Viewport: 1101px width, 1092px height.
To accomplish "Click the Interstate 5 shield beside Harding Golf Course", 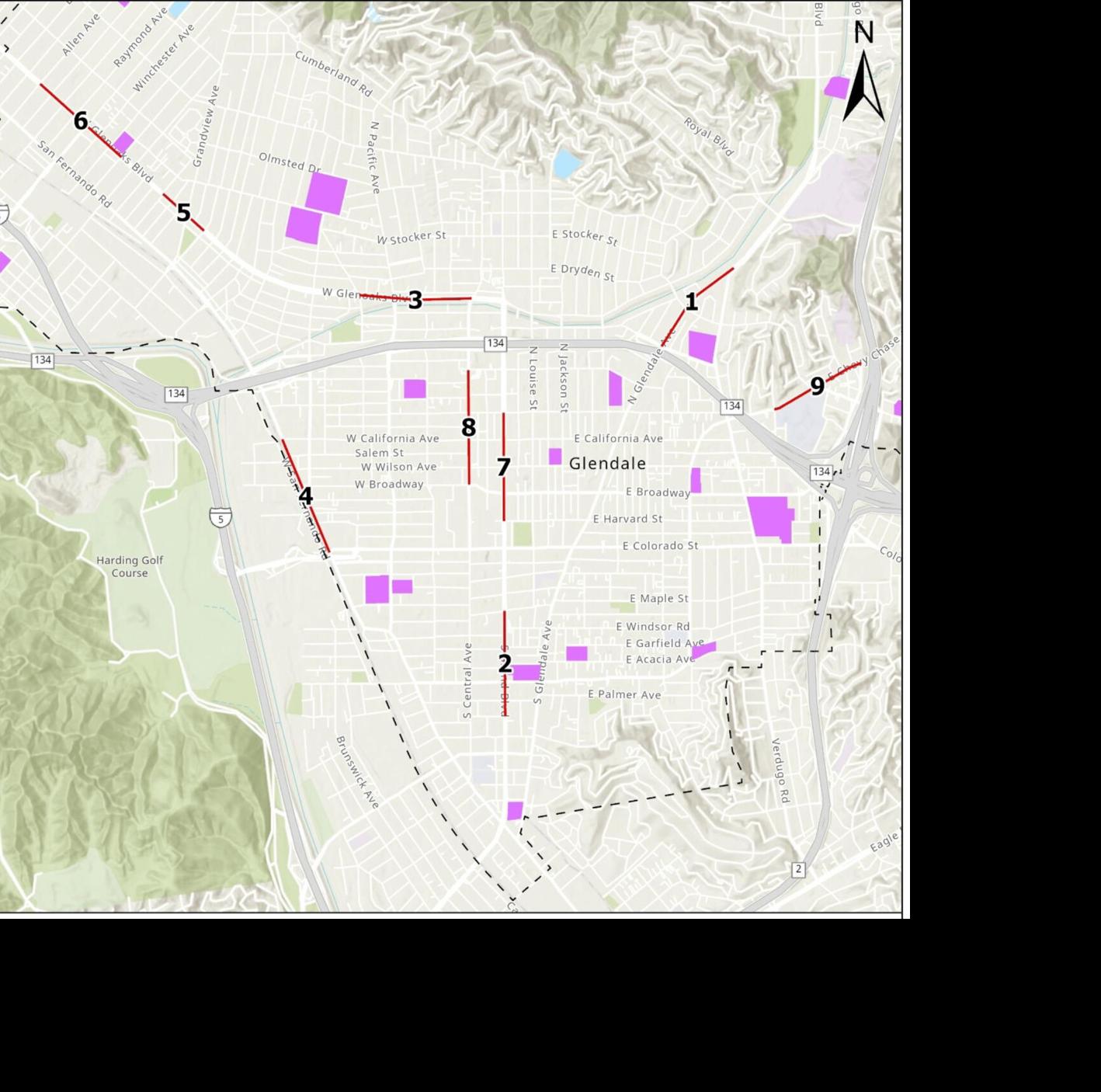I will pyautogui.click(x=221, y=517).
